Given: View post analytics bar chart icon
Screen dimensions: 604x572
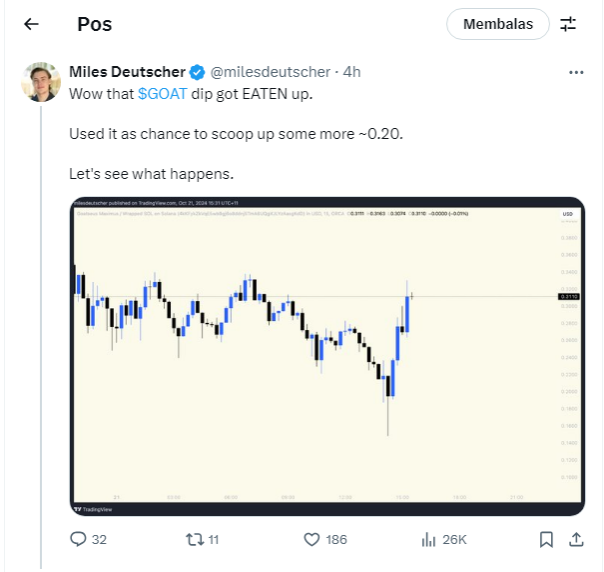Looking at the screenshot, I should pyautogui.click(x=428, y=539).
